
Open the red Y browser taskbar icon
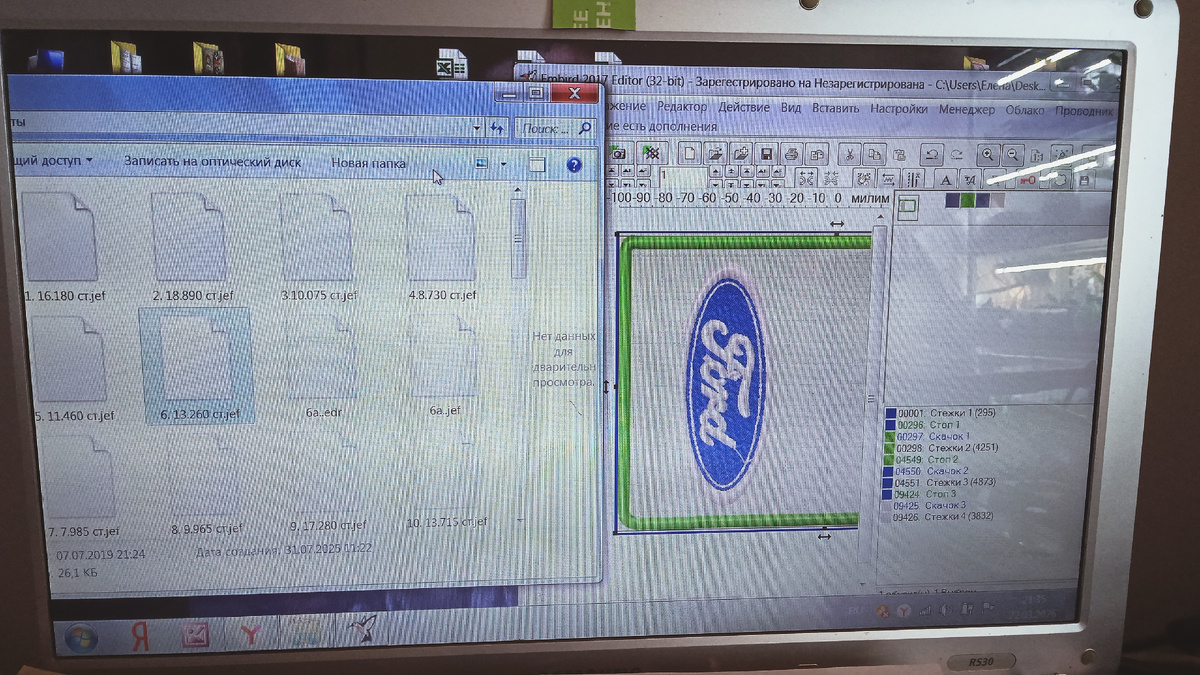click(251, 634)
